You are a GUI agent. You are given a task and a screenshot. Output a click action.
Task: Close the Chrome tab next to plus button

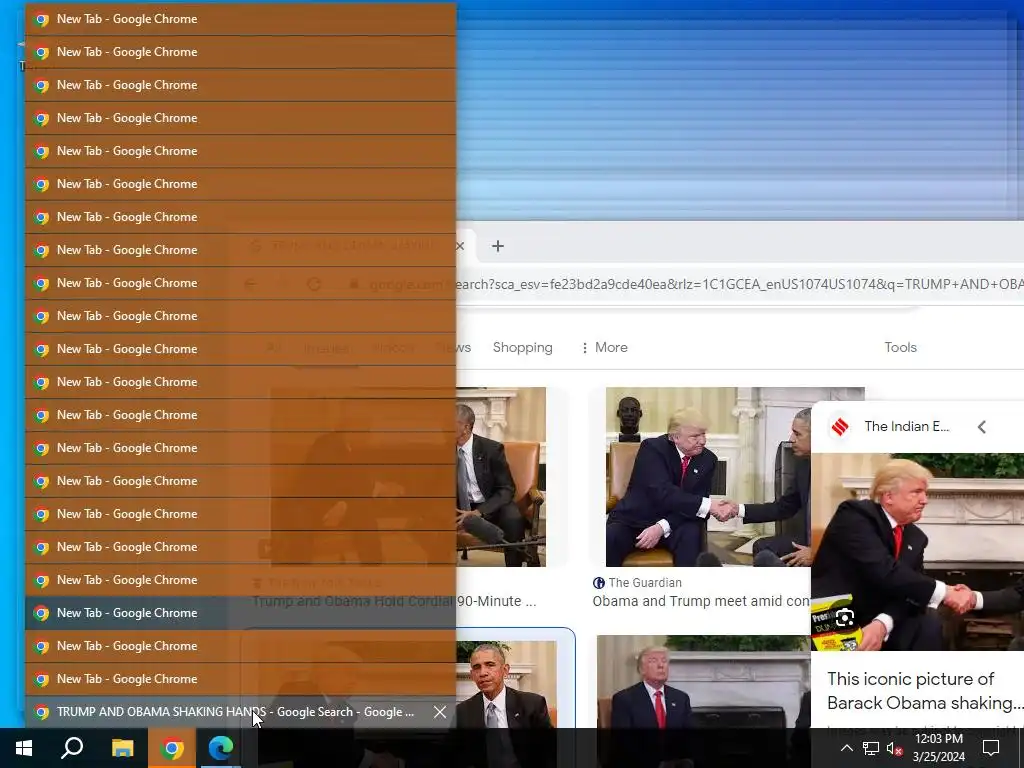460,246
